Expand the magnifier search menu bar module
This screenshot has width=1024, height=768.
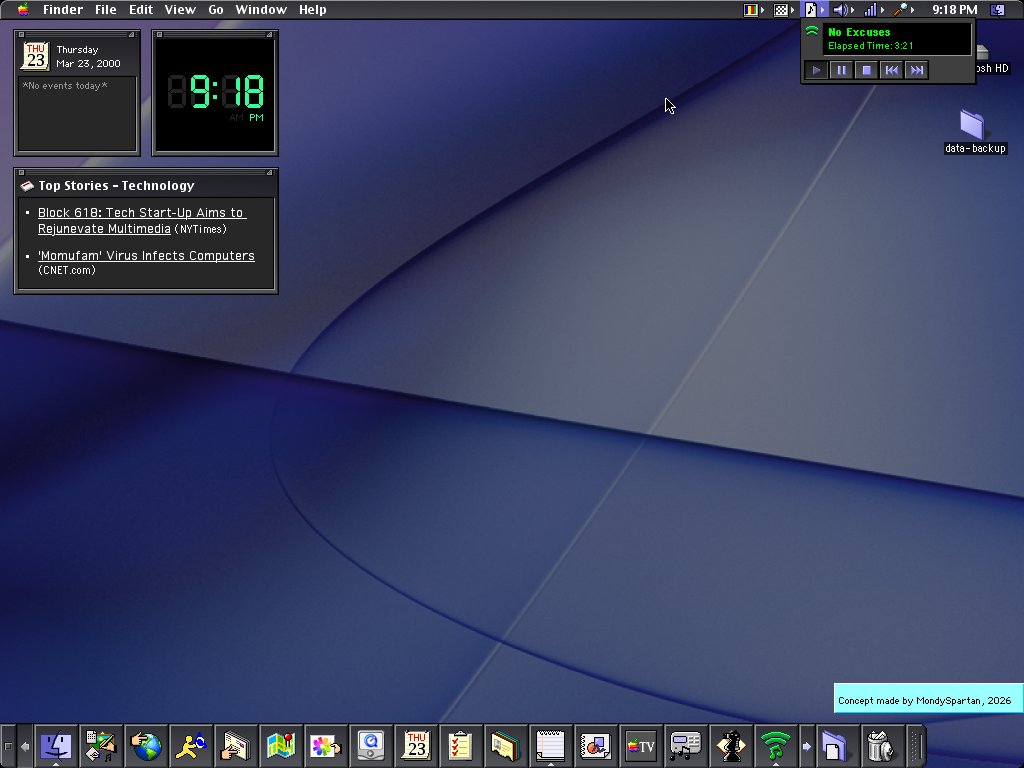click(903, 10)
